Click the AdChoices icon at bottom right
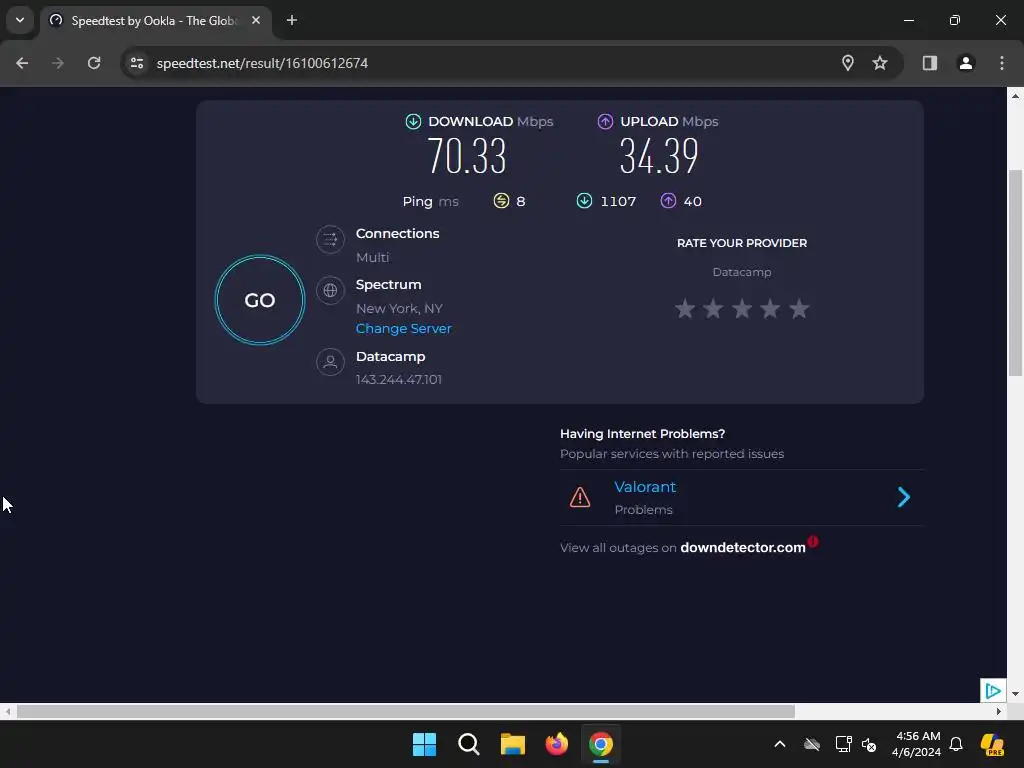This screenshot has width=1024, height=768. [x=993, y=691]
